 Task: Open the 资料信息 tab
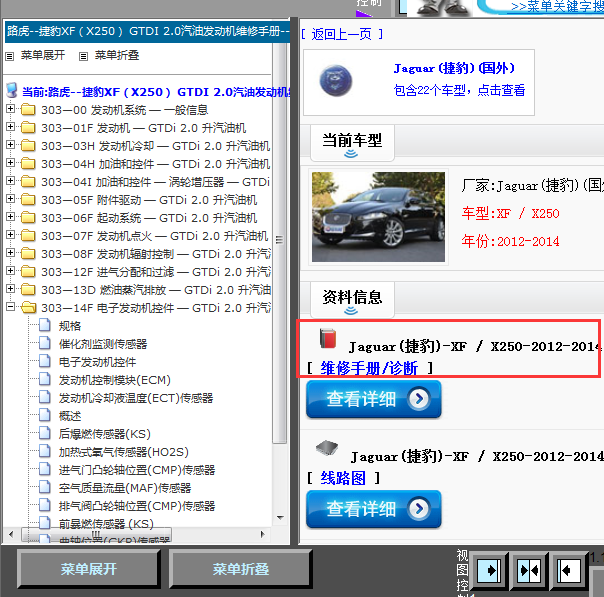pos(352,300)
